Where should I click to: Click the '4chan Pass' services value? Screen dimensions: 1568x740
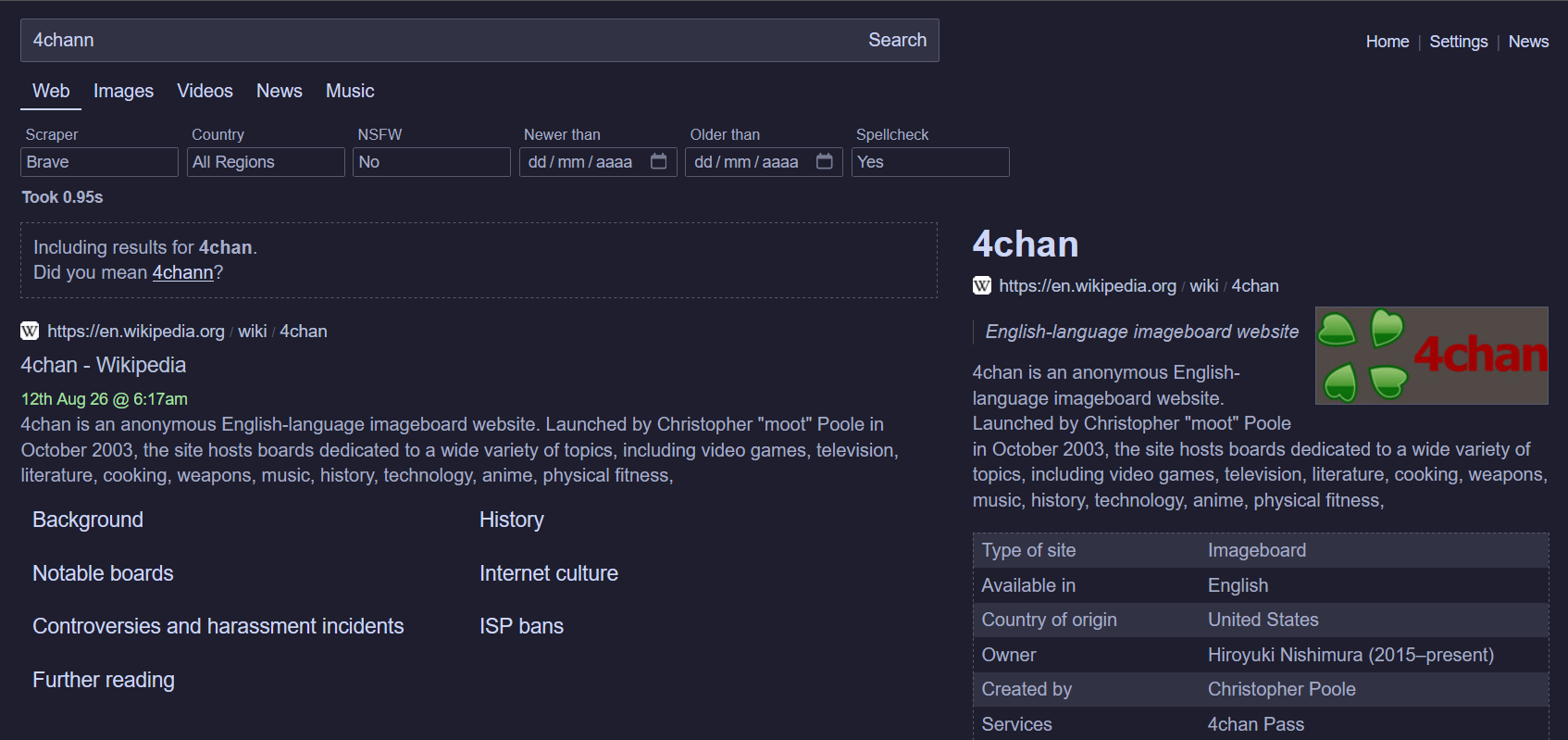tap(1256, 724)
